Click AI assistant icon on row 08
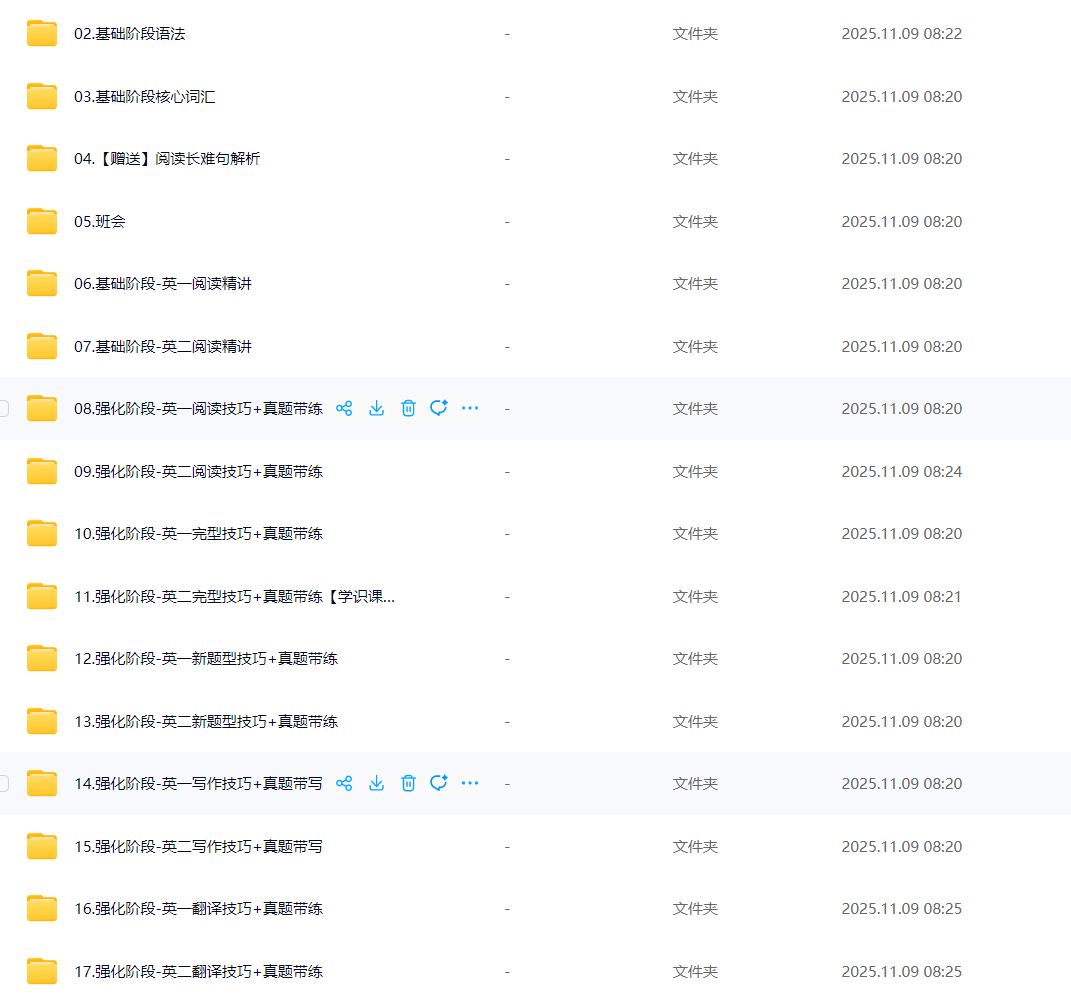Screen dimensions: 1071x997 point(438,408)
